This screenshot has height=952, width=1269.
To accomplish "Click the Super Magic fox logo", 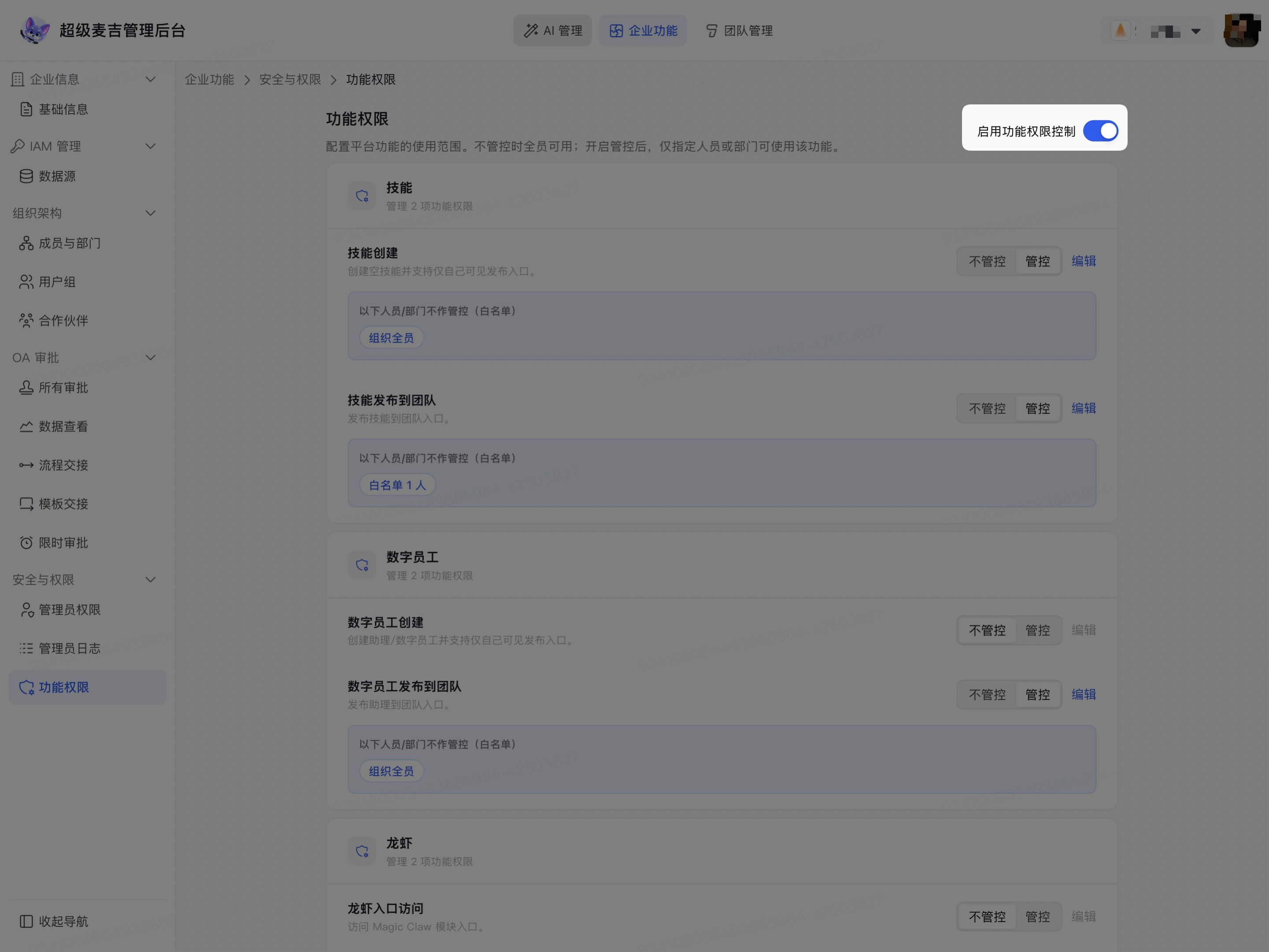I will pos(34,30).
